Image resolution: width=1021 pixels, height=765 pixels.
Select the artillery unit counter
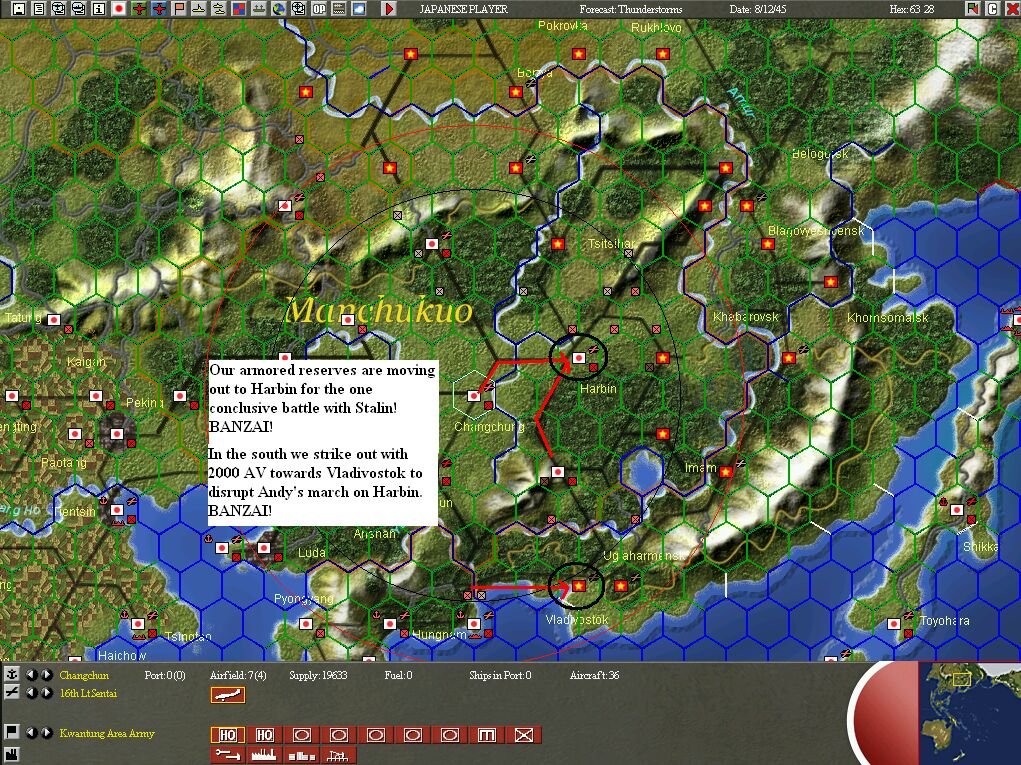(x=486, y=735)
